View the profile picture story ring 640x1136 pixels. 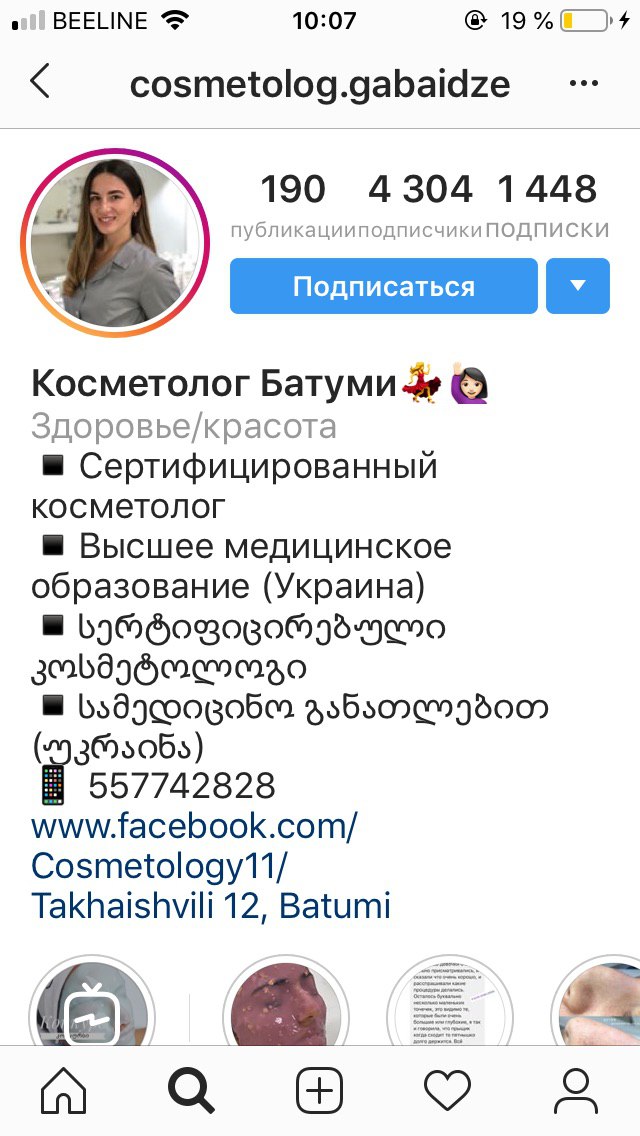point(115,243)
